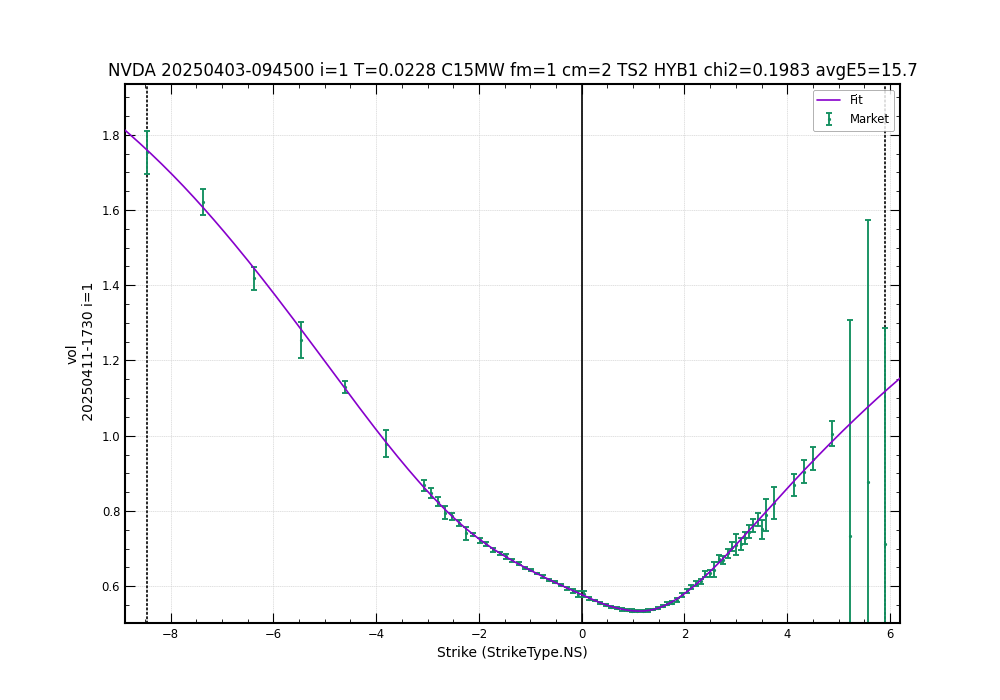This screenshot has width=1000, height=700.
Task: Click the '20250411-1730 i=1' y-axis label
Action: (88, 352)
